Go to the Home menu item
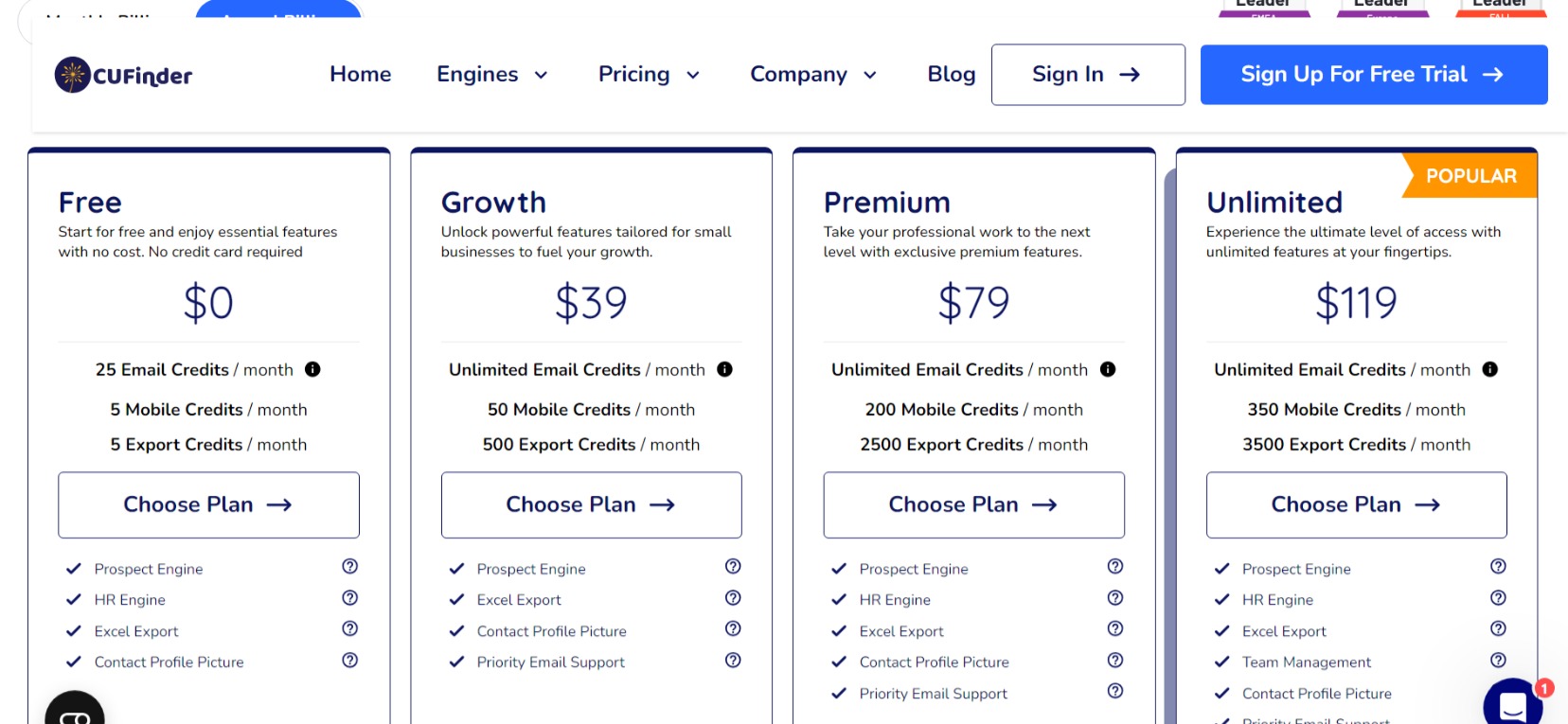The image size is (1568, 724). click(360, 74)
